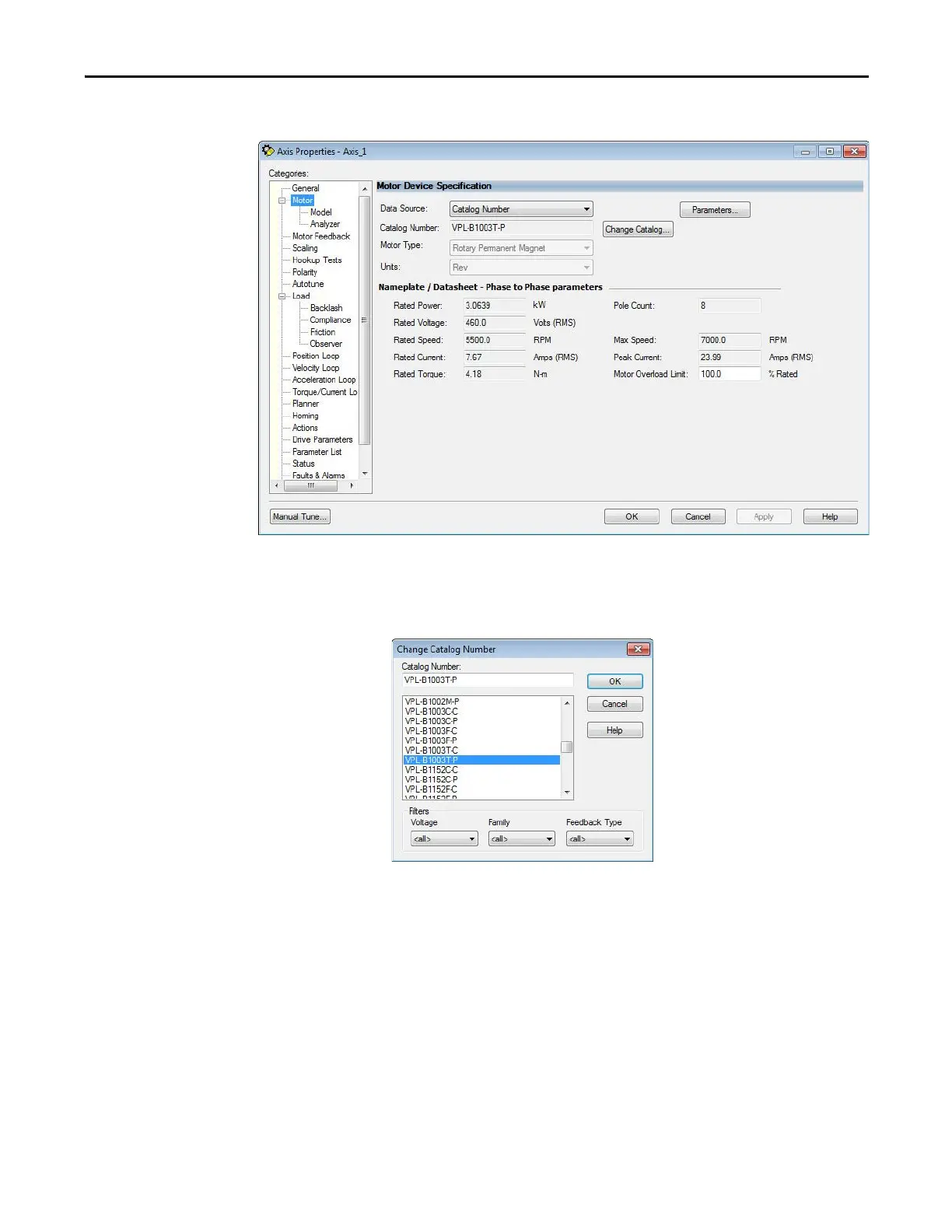Select the Polarity category
This screenshot has width=952, height=1232.
tap(304, 272)
